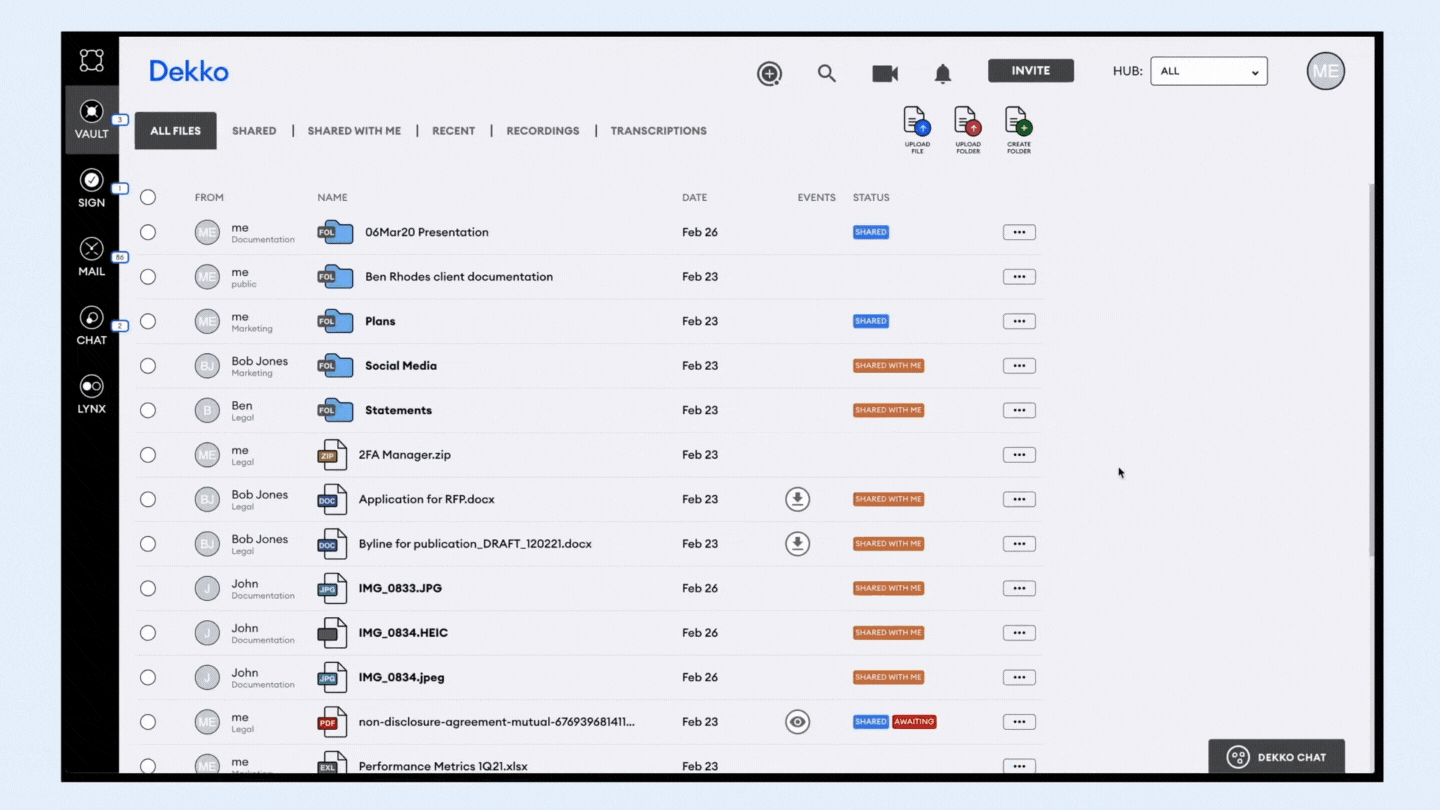This screenshot has height=810, width=1440.
Task: Open more options for Ben Rhodes client documentation
Action: click(1019, 277)
